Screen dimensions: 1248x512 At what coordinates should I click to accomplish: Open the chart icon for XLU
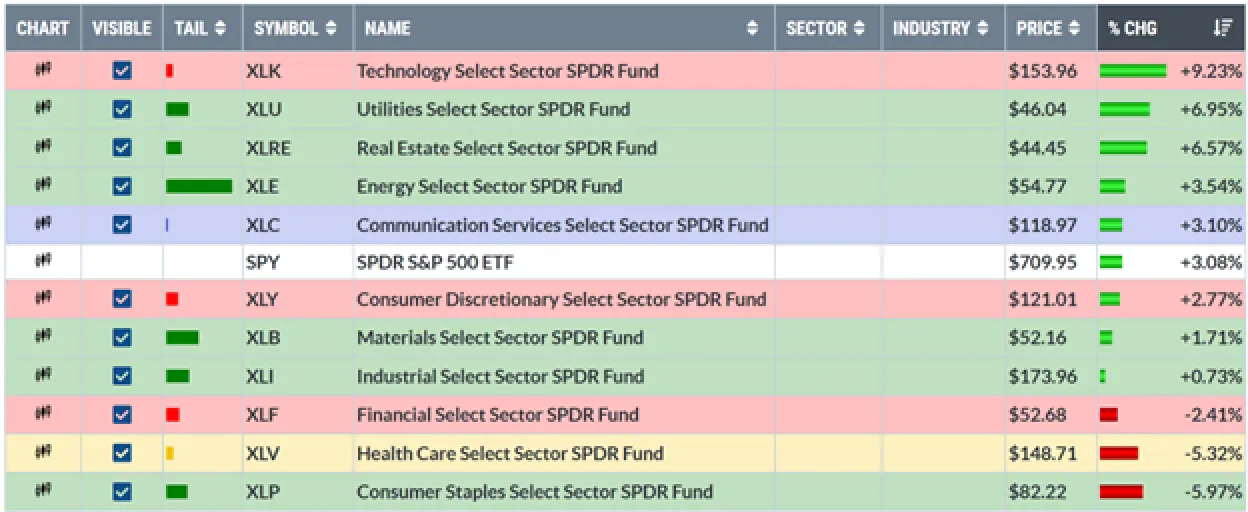[43, 109]
